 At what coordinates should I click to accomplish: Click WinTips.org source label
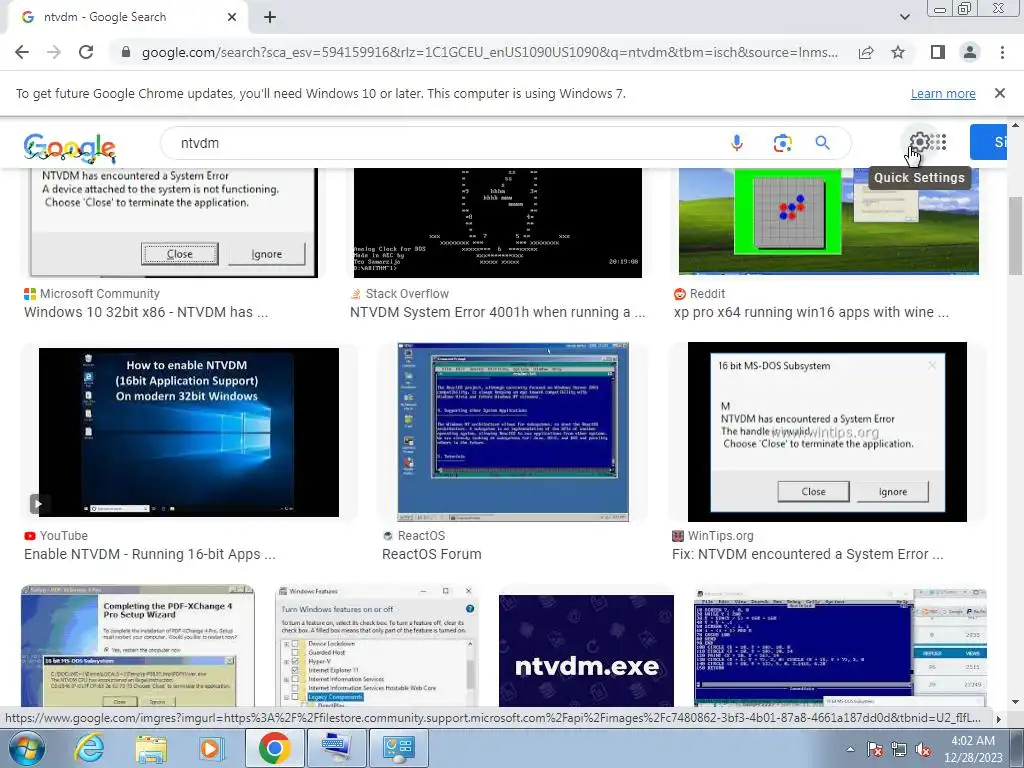(720, 536)
